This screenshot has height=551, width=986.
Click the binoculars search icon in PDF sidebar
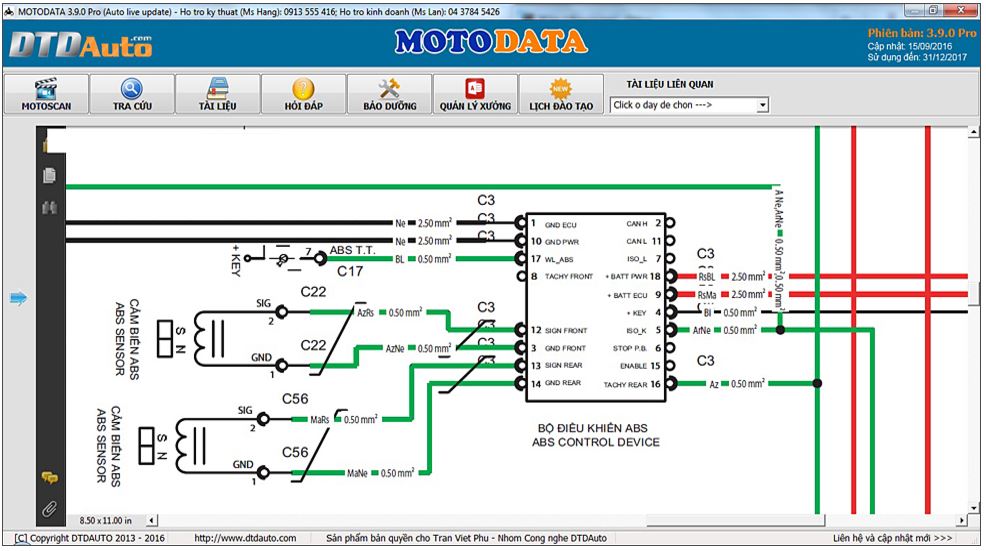50,207
